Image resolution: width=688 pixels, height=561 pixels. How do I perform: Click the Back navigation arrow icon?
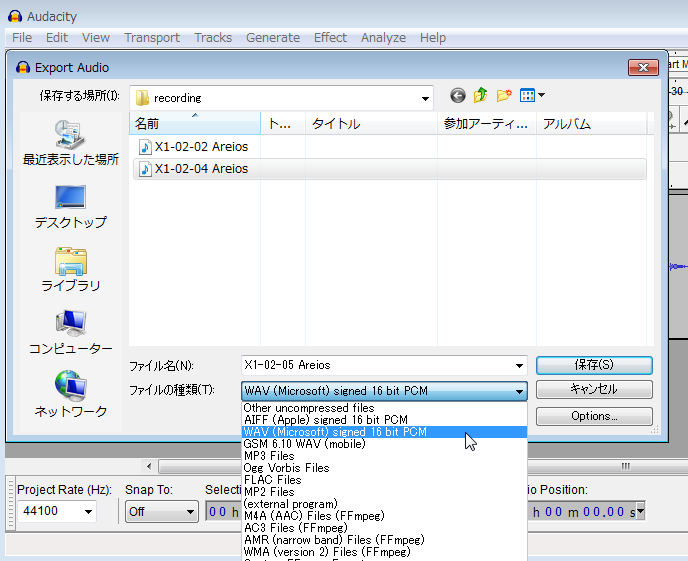pyautogui.click(x=458, y=95)
